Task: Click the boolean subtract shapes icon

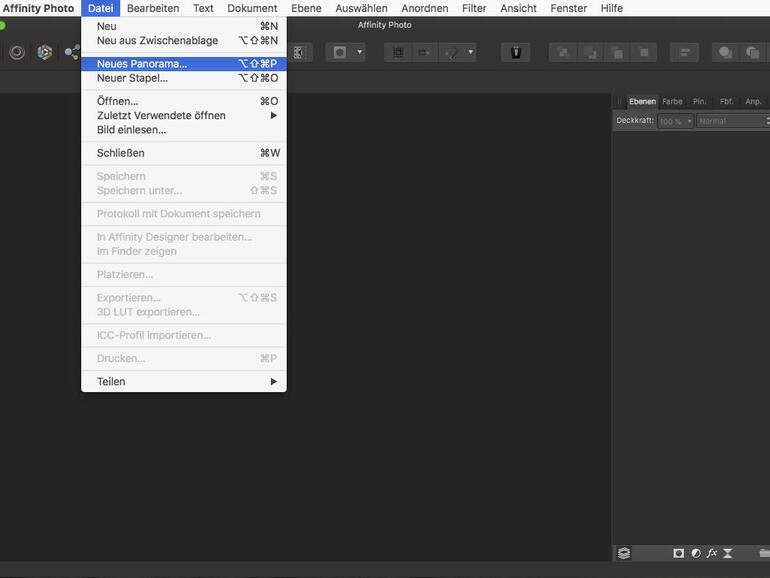Action: click(x=752, y=52)
